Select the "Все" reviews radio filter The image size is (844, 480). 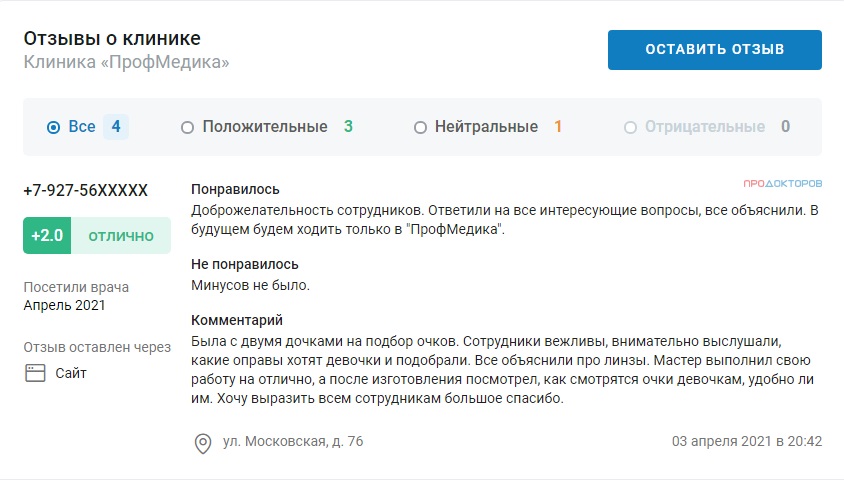54,127
